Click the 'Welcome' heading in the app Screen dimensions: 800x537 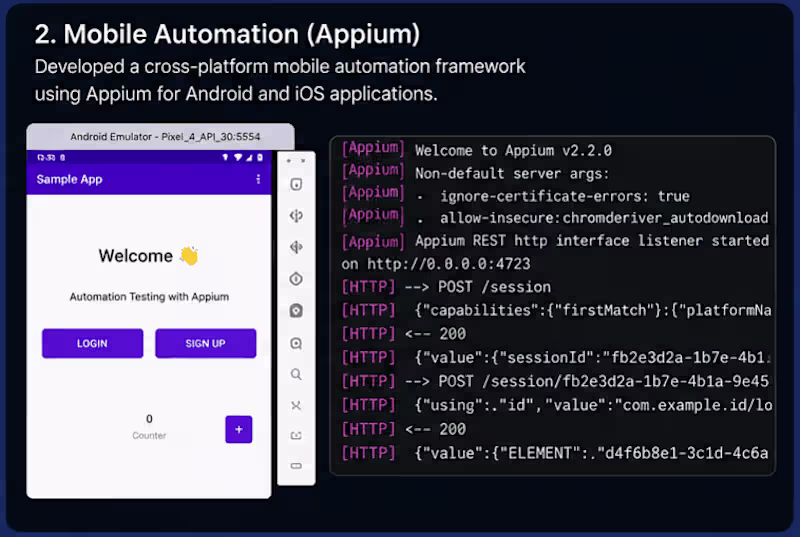(x=136, y=255)
